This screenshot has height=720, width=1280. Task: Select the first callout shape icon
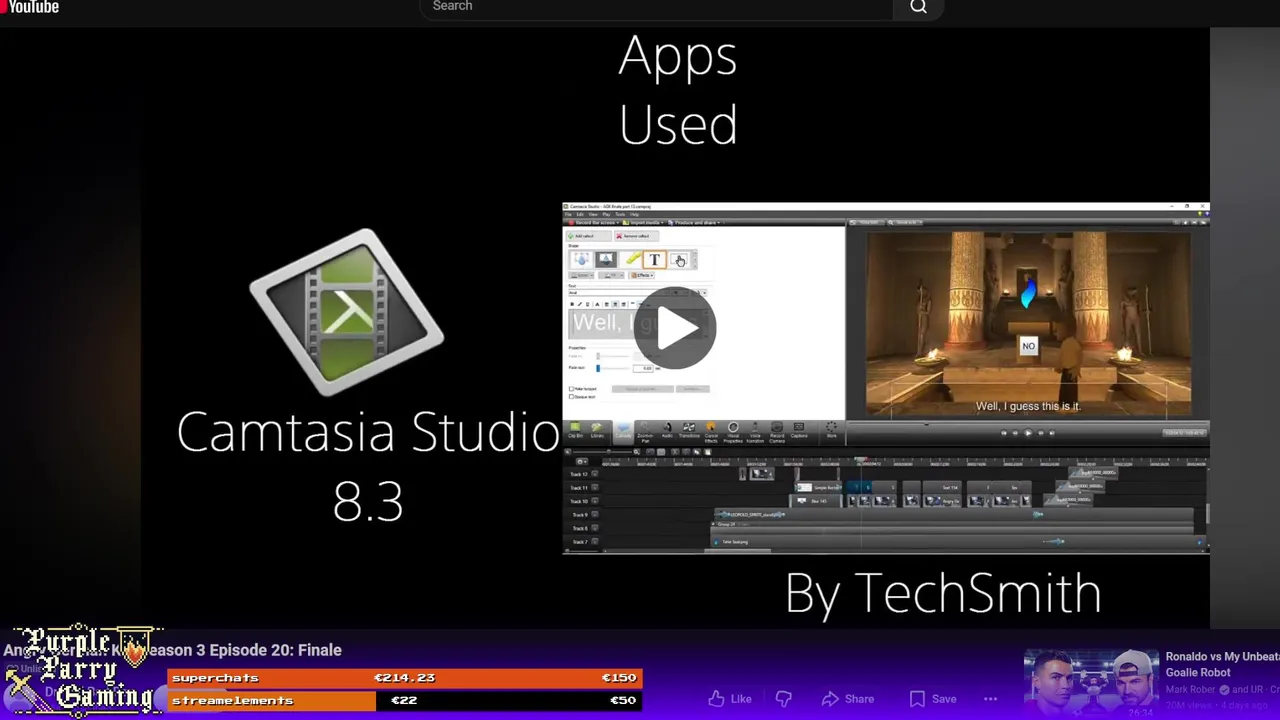point(582,260)
